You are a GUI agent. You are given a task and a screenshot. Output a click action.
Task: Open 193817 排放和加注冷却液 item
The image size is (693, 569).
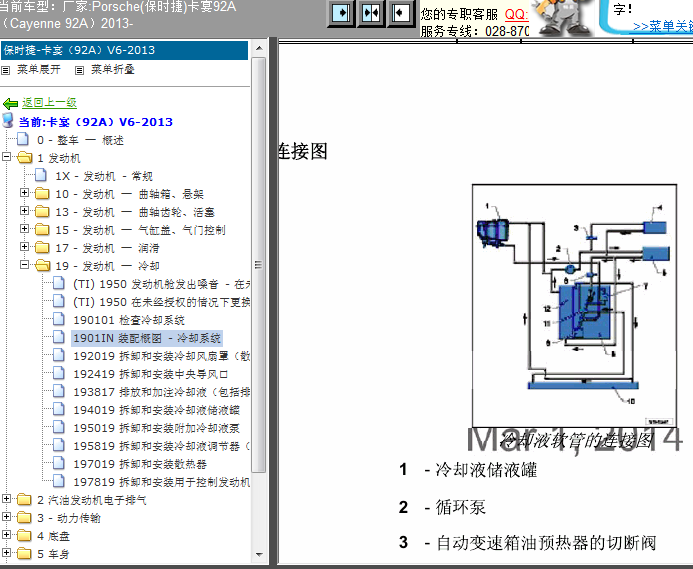(162, 392)
